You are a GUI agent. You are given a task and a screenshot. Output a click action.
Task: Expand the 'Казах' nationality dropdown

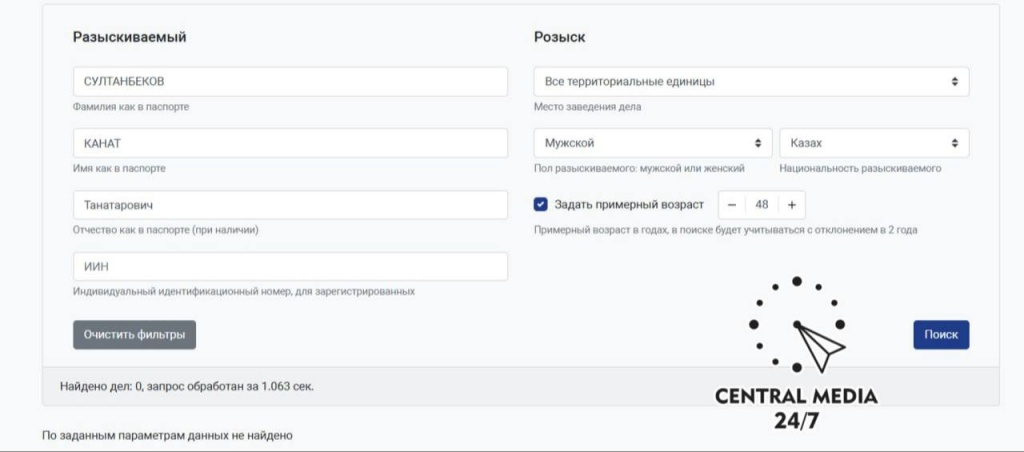(x=874, y=143)
